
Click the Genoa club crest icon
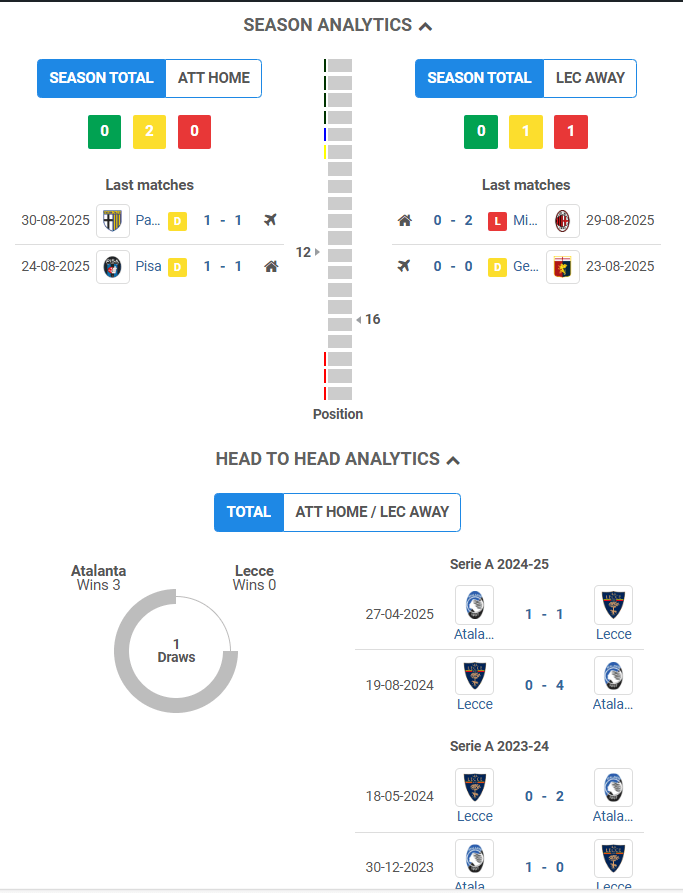[x=563, y=267]
